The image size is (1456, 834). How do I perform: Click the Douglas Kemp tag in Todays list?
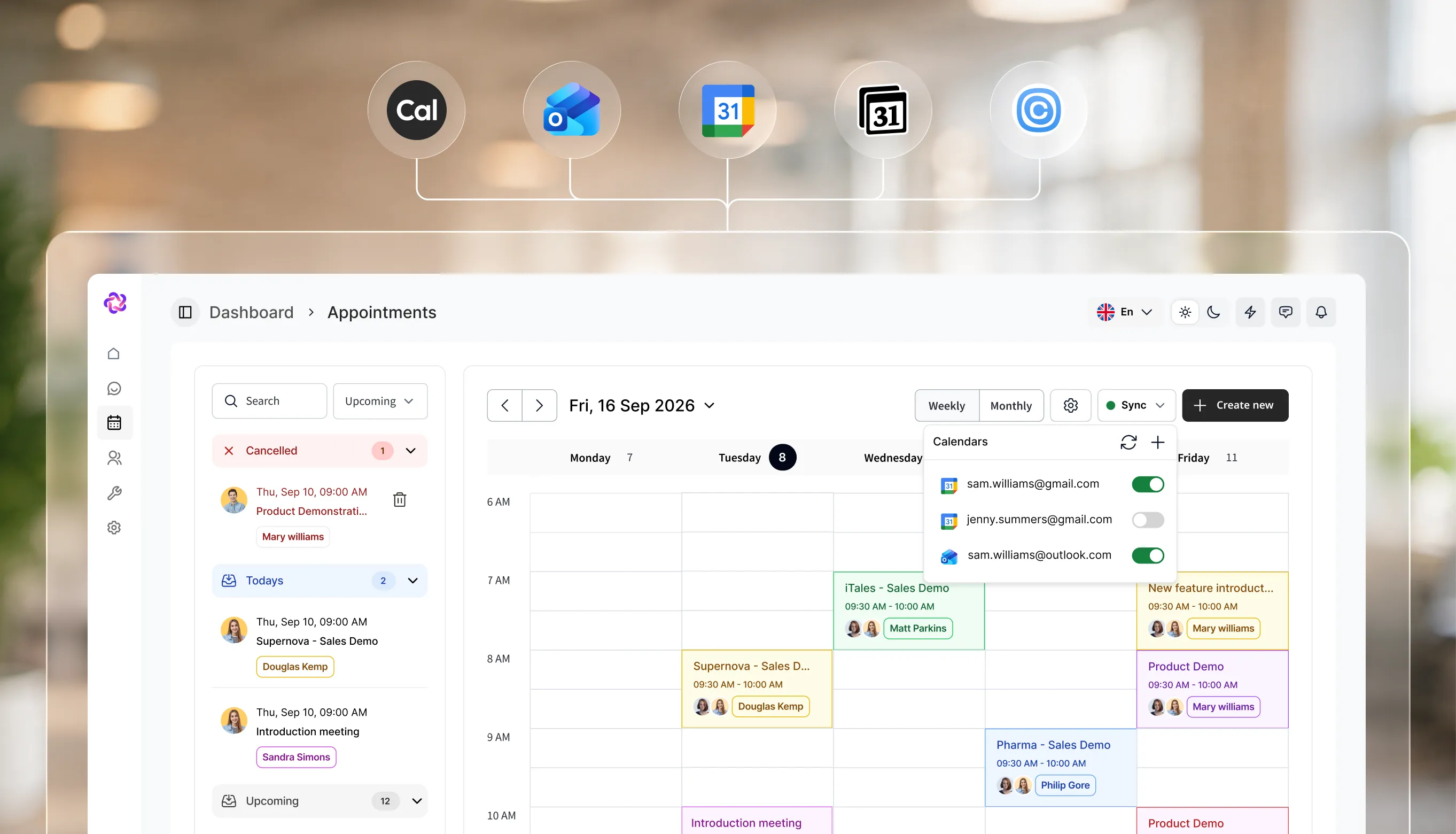pyautogui.click(x=295, y=667)
